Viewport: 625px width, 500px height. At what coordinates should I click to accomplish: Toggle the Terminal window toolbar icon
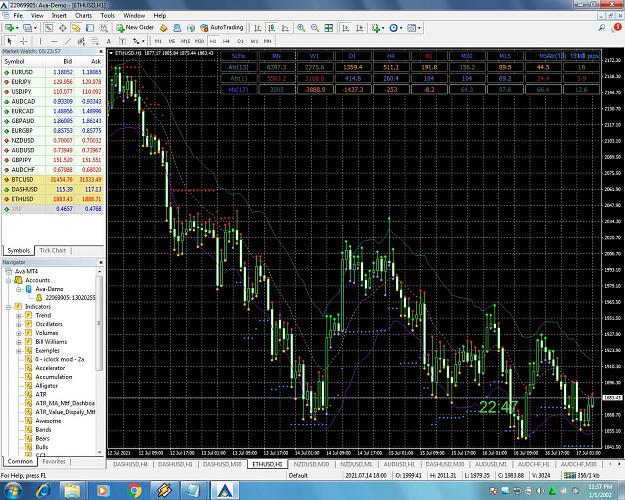90,28
